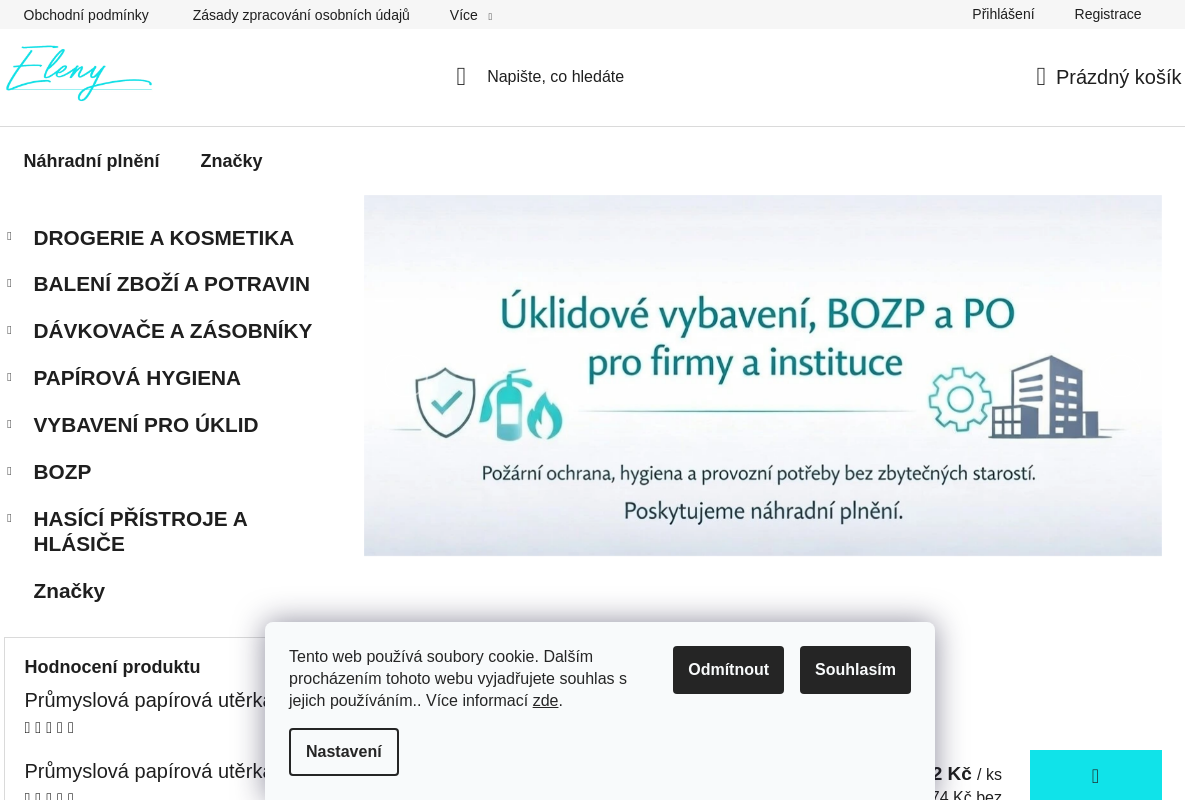
Task: Click the Souhlasím cookie button
Action: point(855,670)
